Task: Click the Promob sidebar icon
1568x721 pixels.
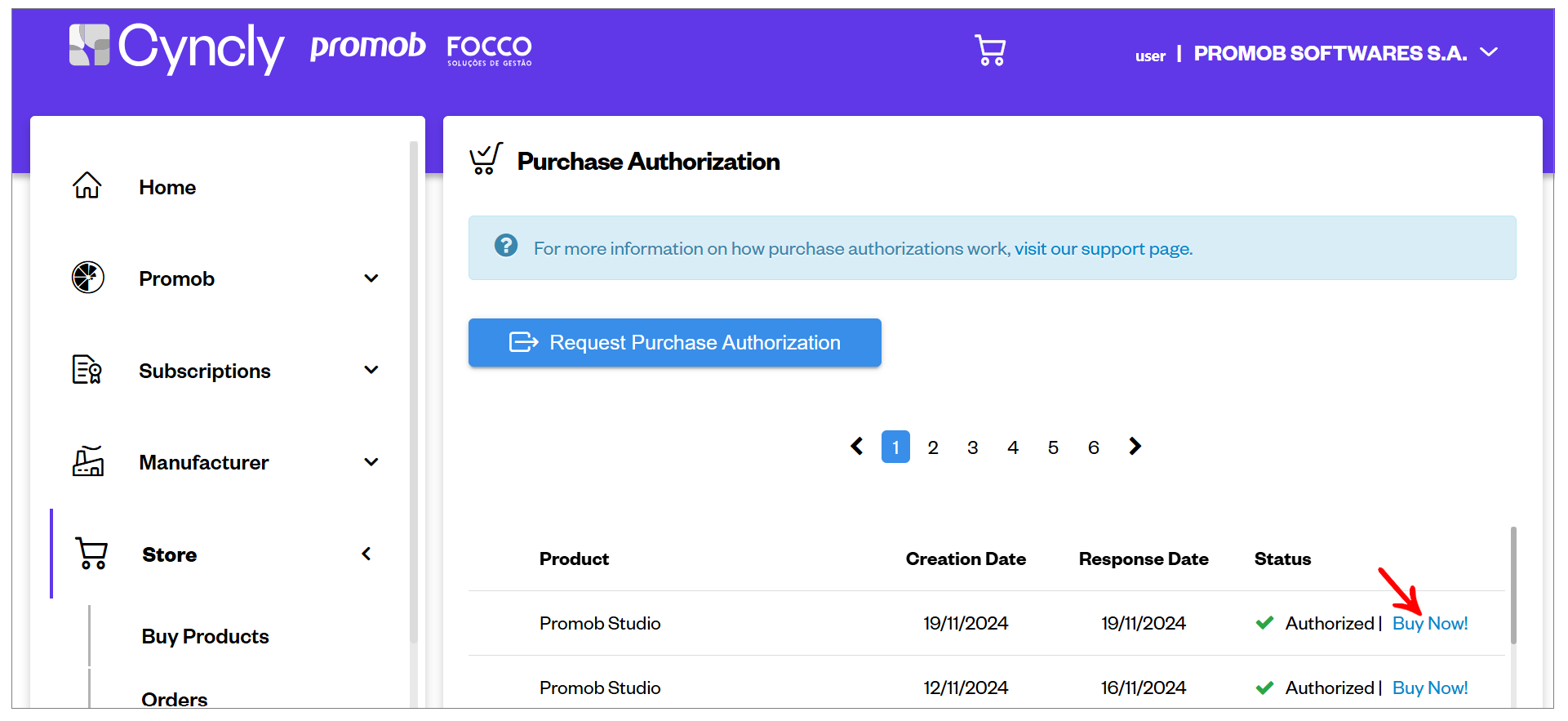Action: click(x=88, y=278)
